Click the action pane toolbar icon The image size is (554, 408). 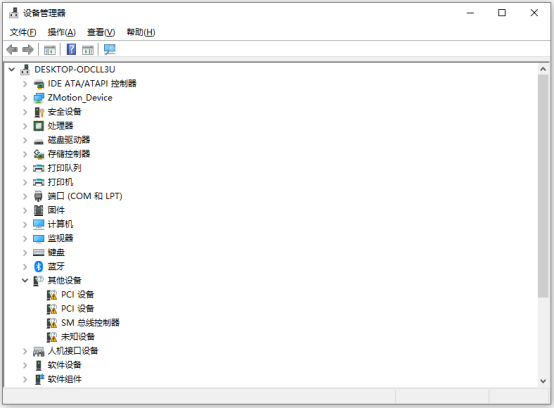pyautogui.click(x=88, y=50)
